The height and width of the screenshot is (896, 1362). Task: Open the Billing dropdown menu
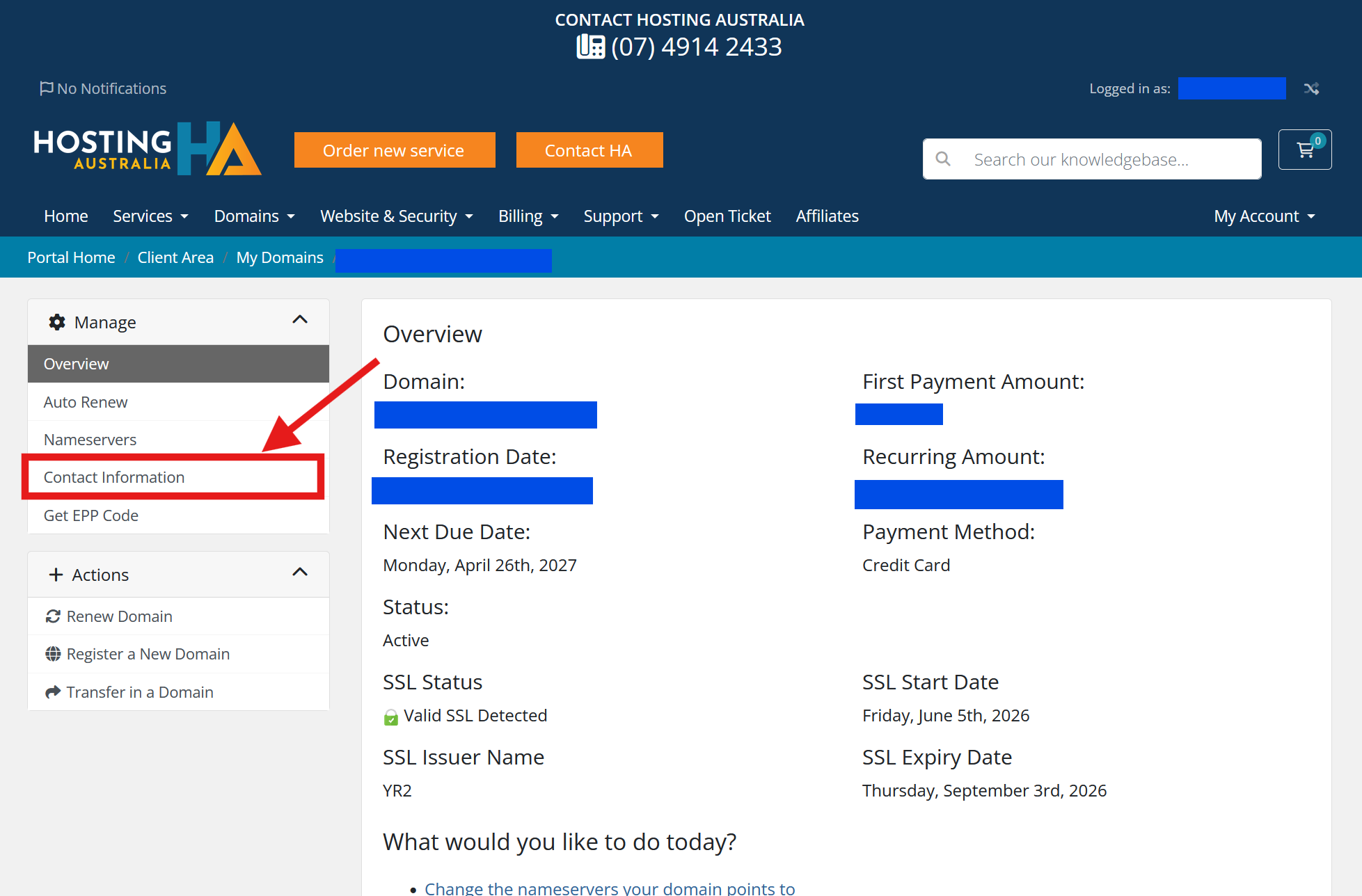point(529,216)
